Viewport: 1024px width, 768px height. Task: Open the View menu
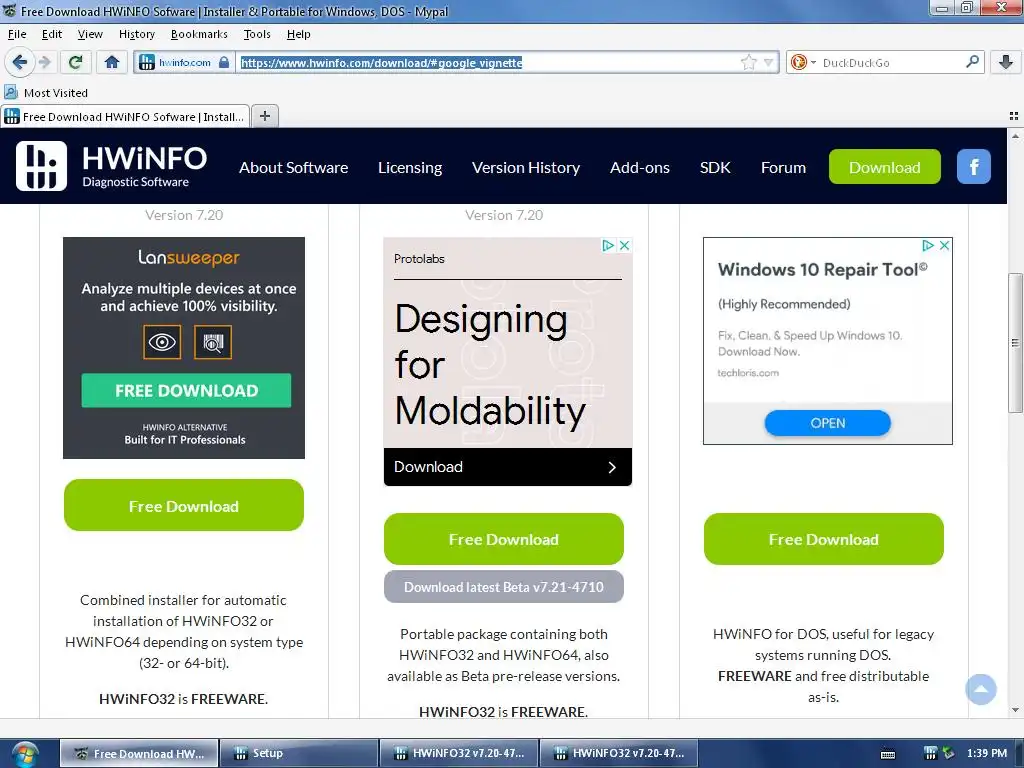coord(90,34)
